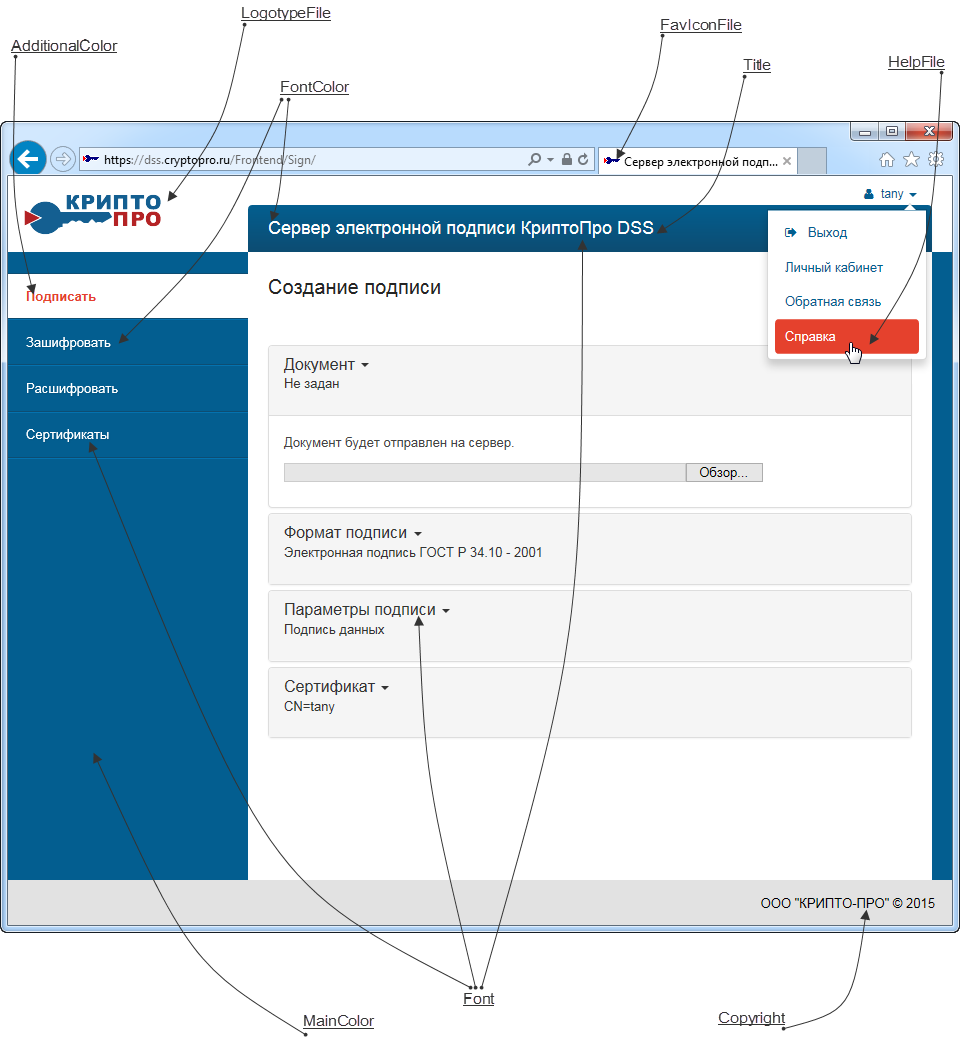
Task: Click the search magnifier in address bar
Action: (534, 159)
